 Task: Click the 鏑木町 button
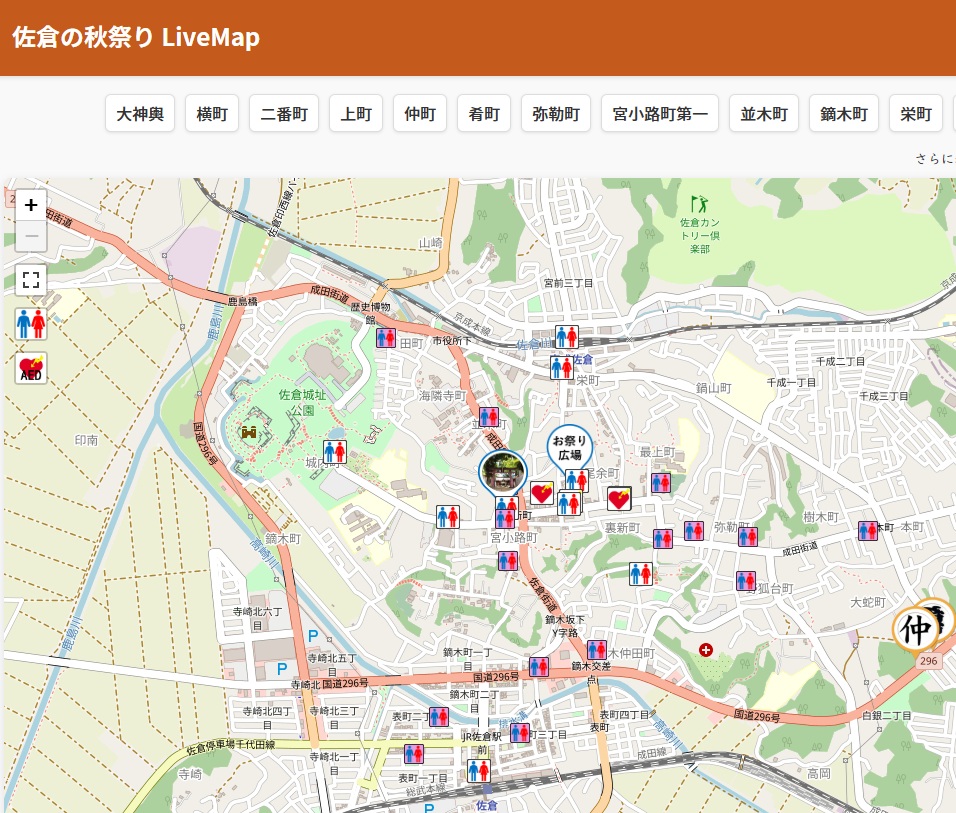844,114
